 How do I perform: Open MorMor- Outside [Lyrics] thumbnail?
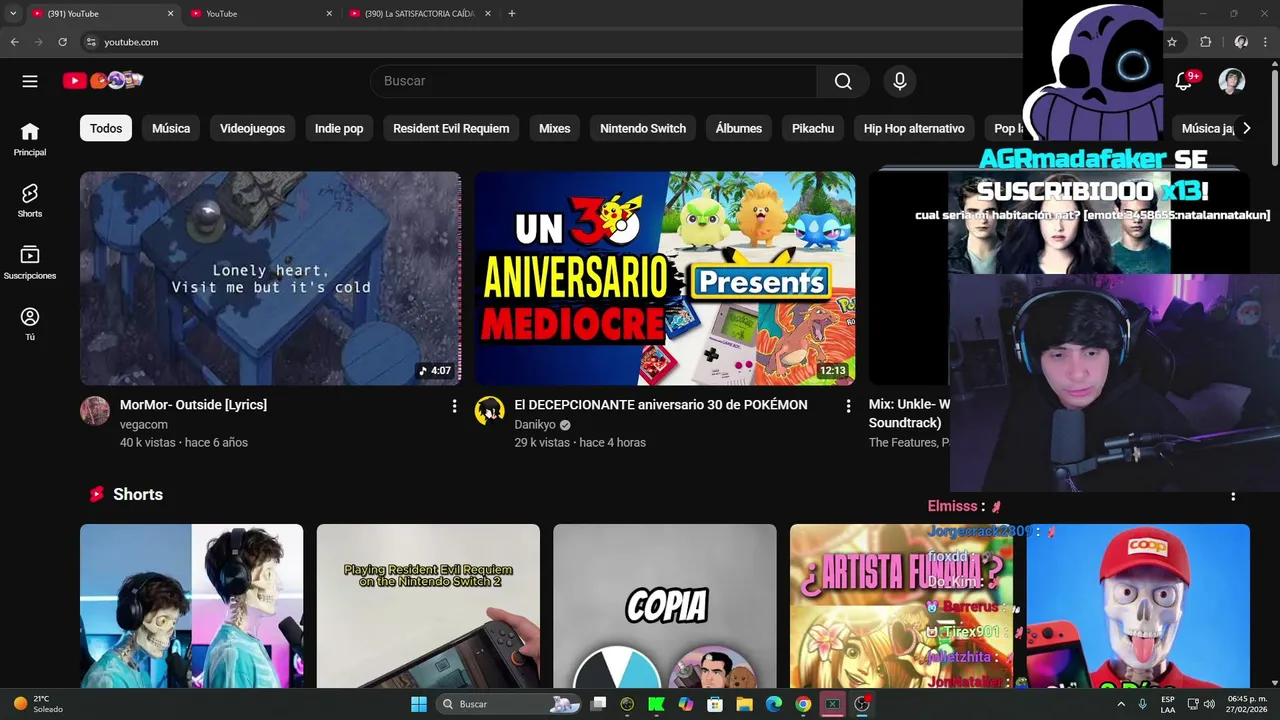270,278
